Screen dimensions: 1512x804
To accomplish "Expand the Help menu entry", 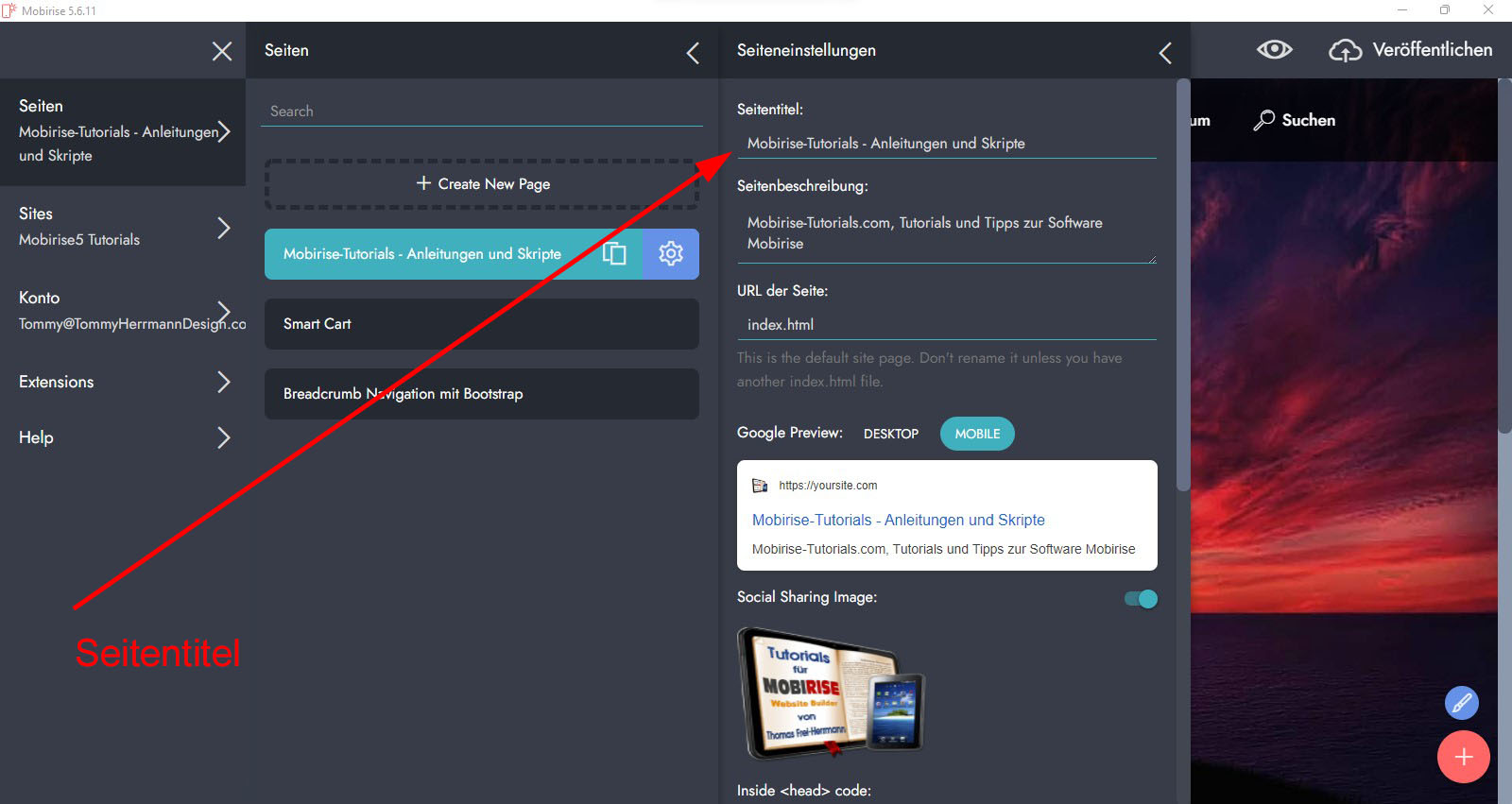I will (223, 437).
